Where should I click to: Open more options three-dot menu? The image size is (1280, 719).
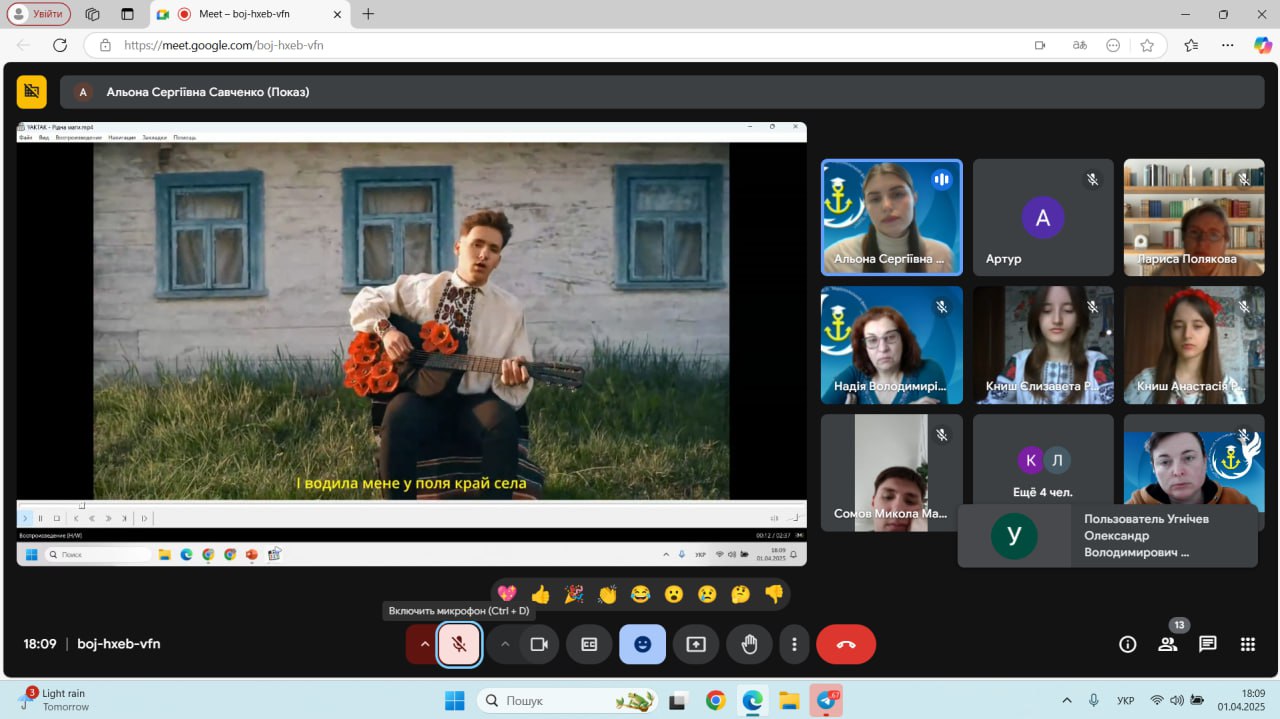(x=794, y=644)
